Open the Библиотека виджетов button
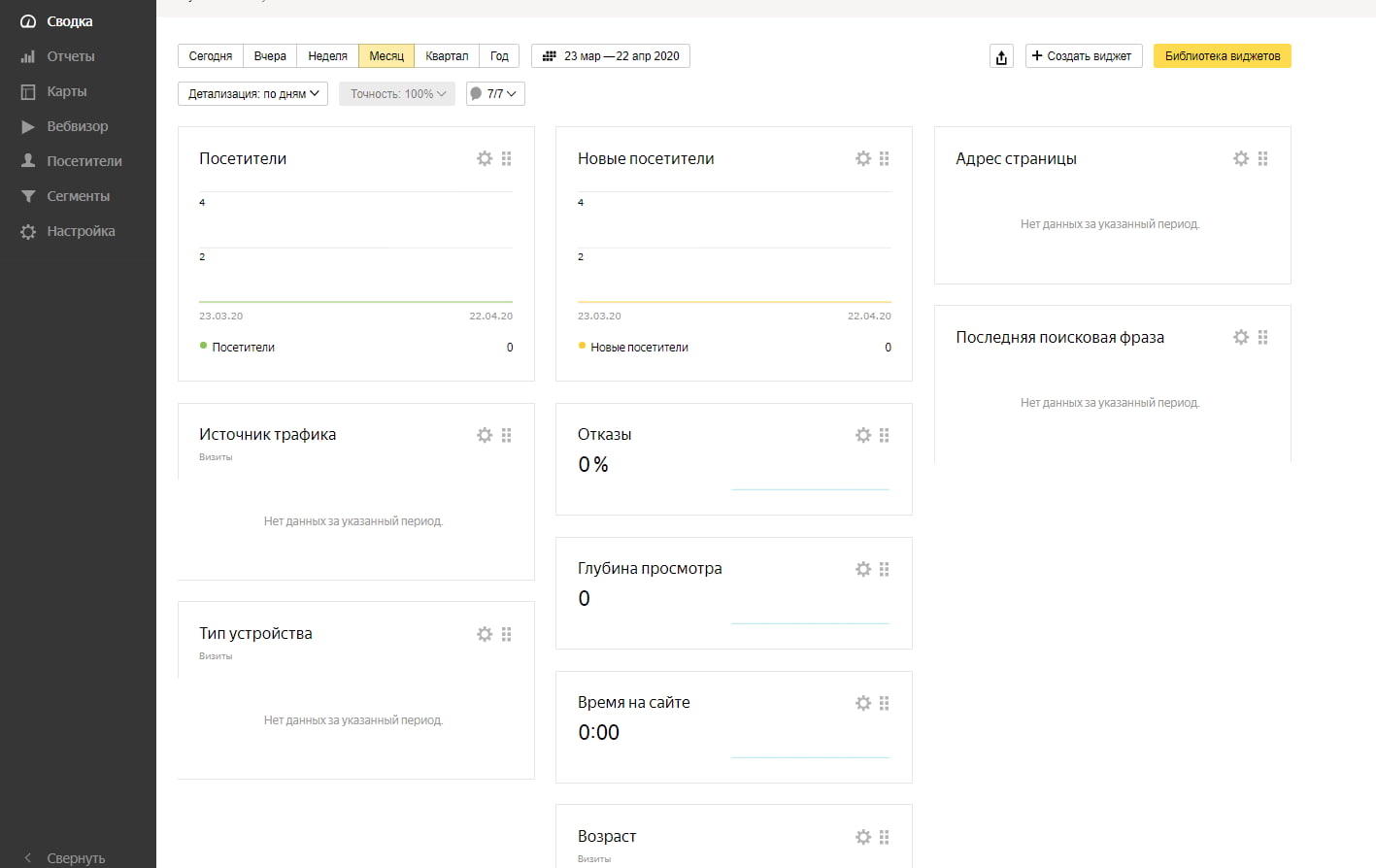Viewport: 1376px width, 868px height. [1222, 56]
